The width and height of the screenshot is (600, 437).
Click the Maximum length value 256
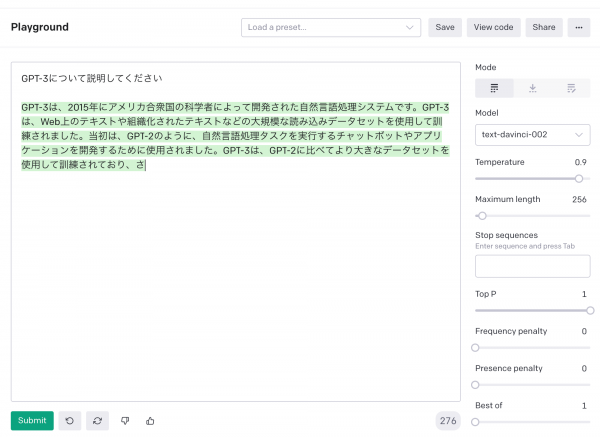click(x=579, y=199)
